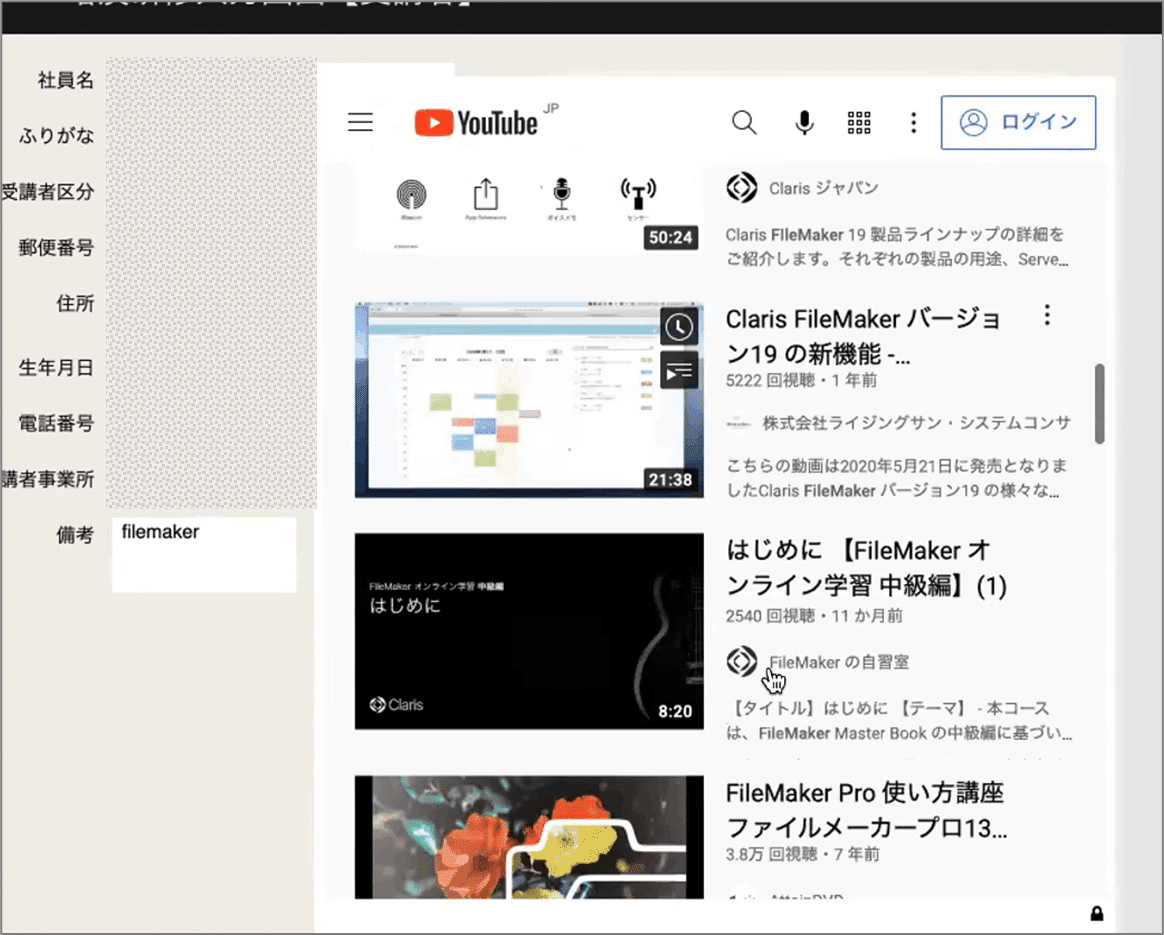1164x935 pixels.
Task: Open more options for バージョン19 video
Action: 1047,315
